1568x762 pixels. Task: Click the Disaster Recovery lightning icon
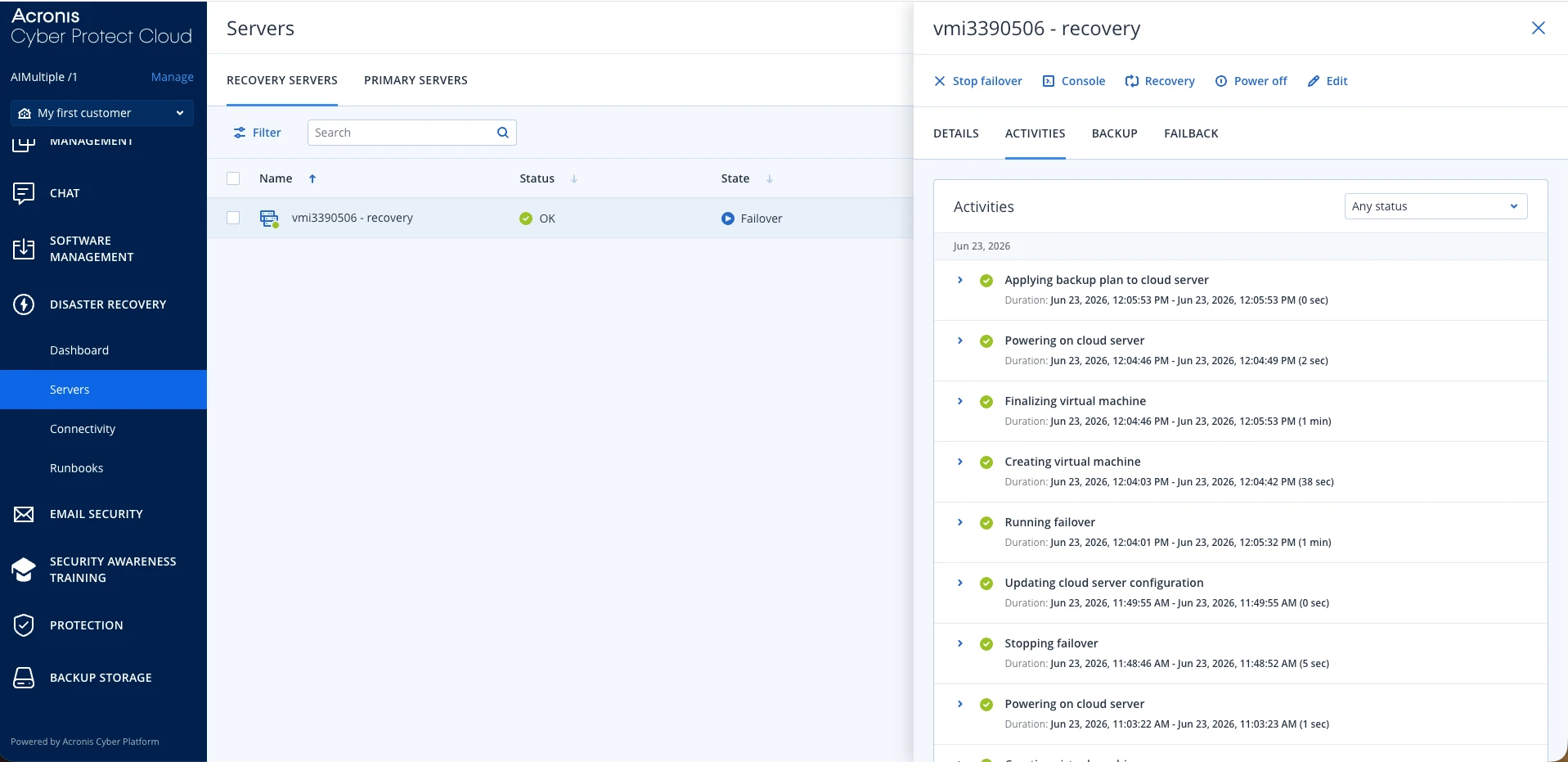(24, 304)
